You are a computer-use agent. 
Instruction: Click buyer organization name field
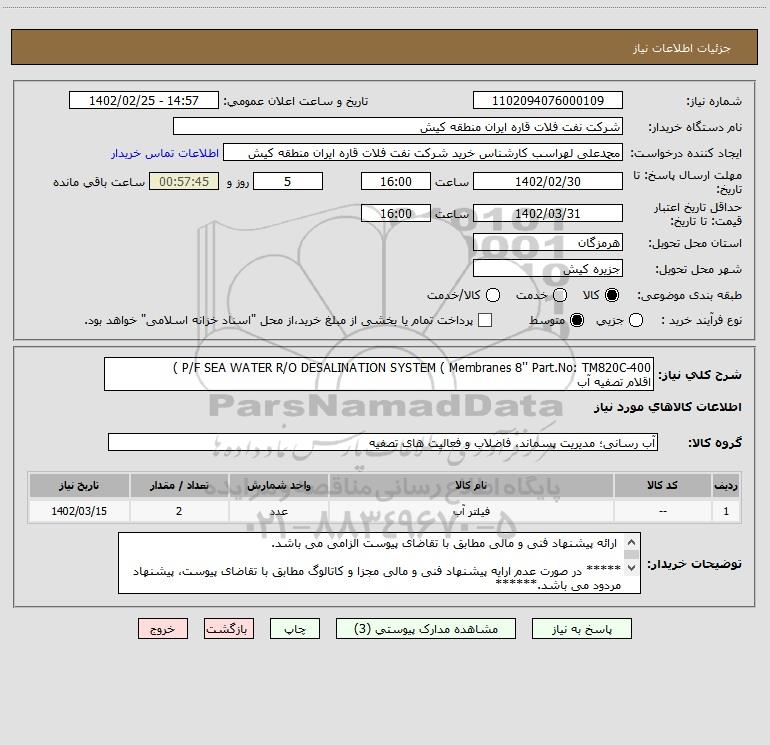[x=398, y=127]
